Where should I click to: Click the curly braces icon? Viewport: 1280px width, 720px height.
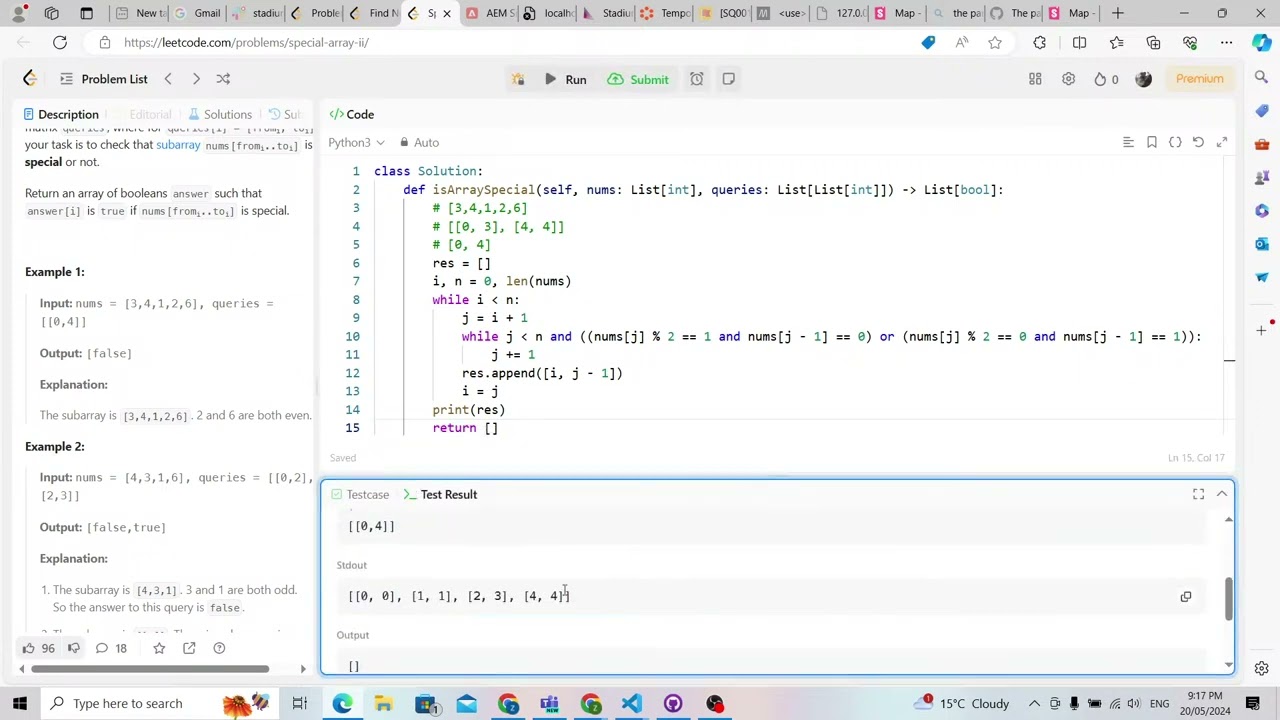1175,143
